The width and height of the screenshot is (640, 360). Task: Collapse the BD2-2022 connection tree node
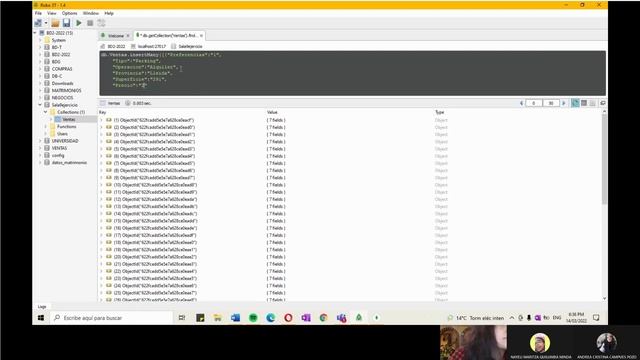pyautogui.click(x=35, y=33)
